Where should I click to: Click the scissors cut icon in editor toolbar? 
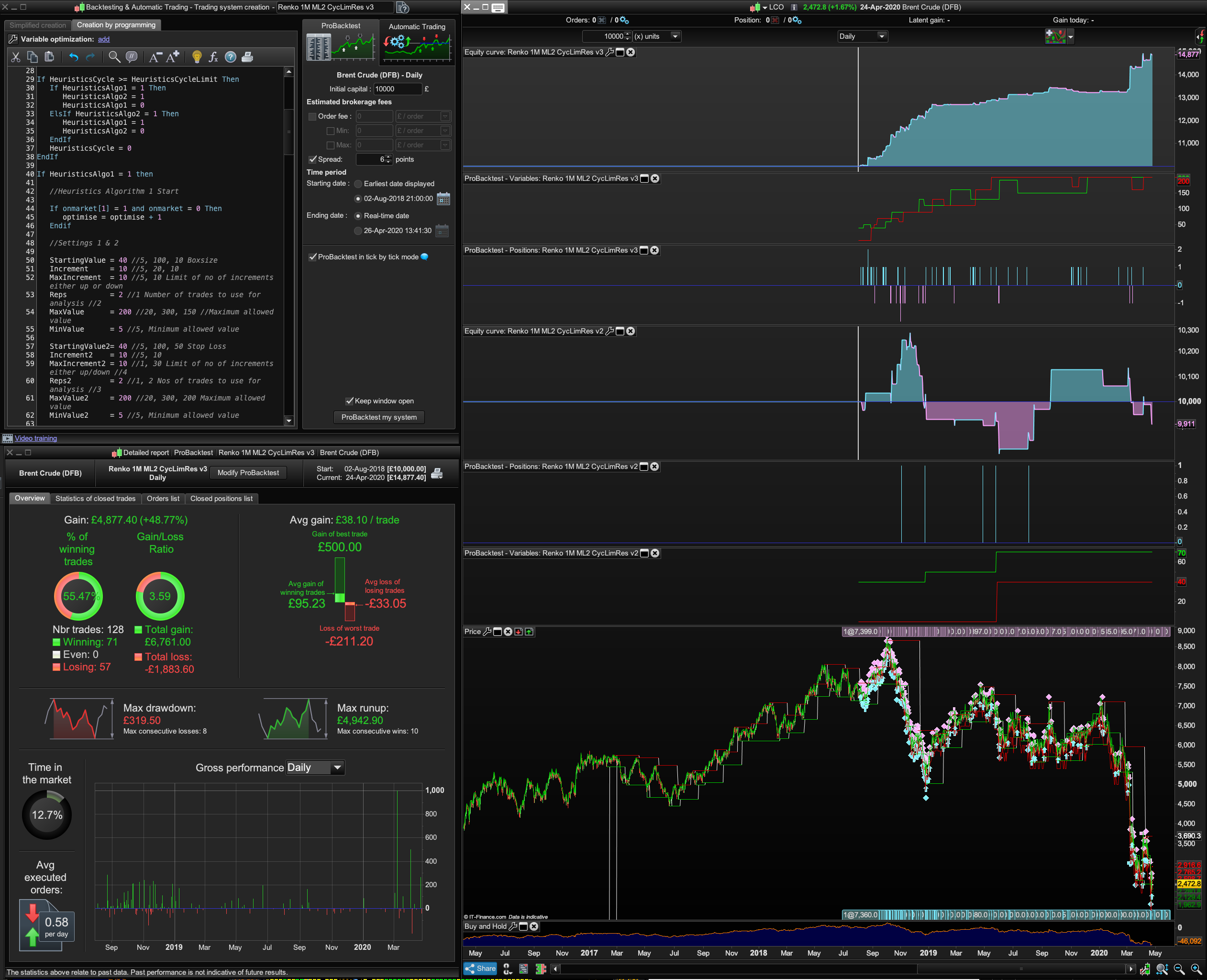coord(15,57)
